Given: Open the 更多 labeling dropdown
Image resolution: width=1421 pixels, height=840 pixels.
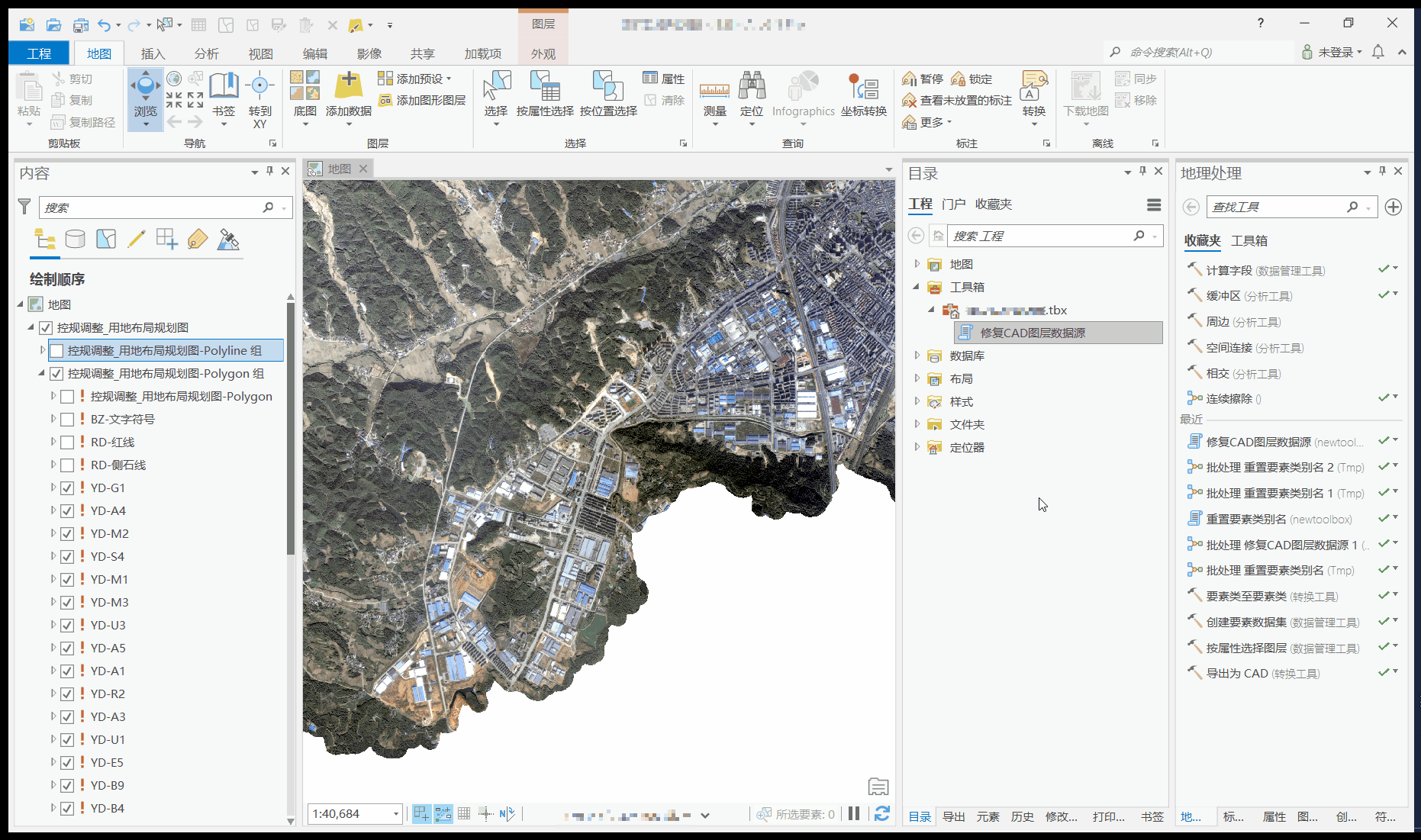Looking at the screenshot, I should (x=927, y=122).
